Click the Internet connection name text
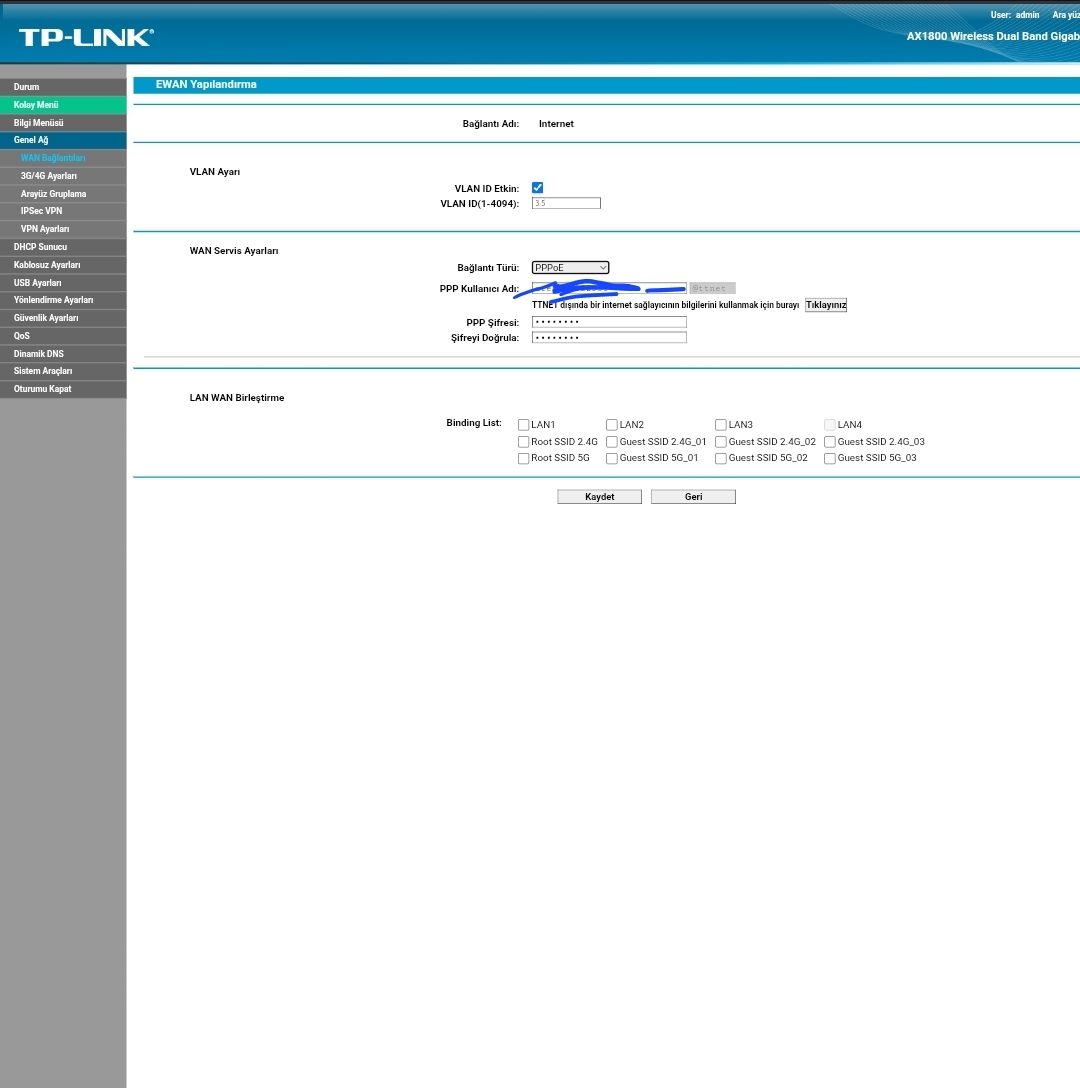The height and width of the screenshot is (1088, 1080). (x=556, y=124)
